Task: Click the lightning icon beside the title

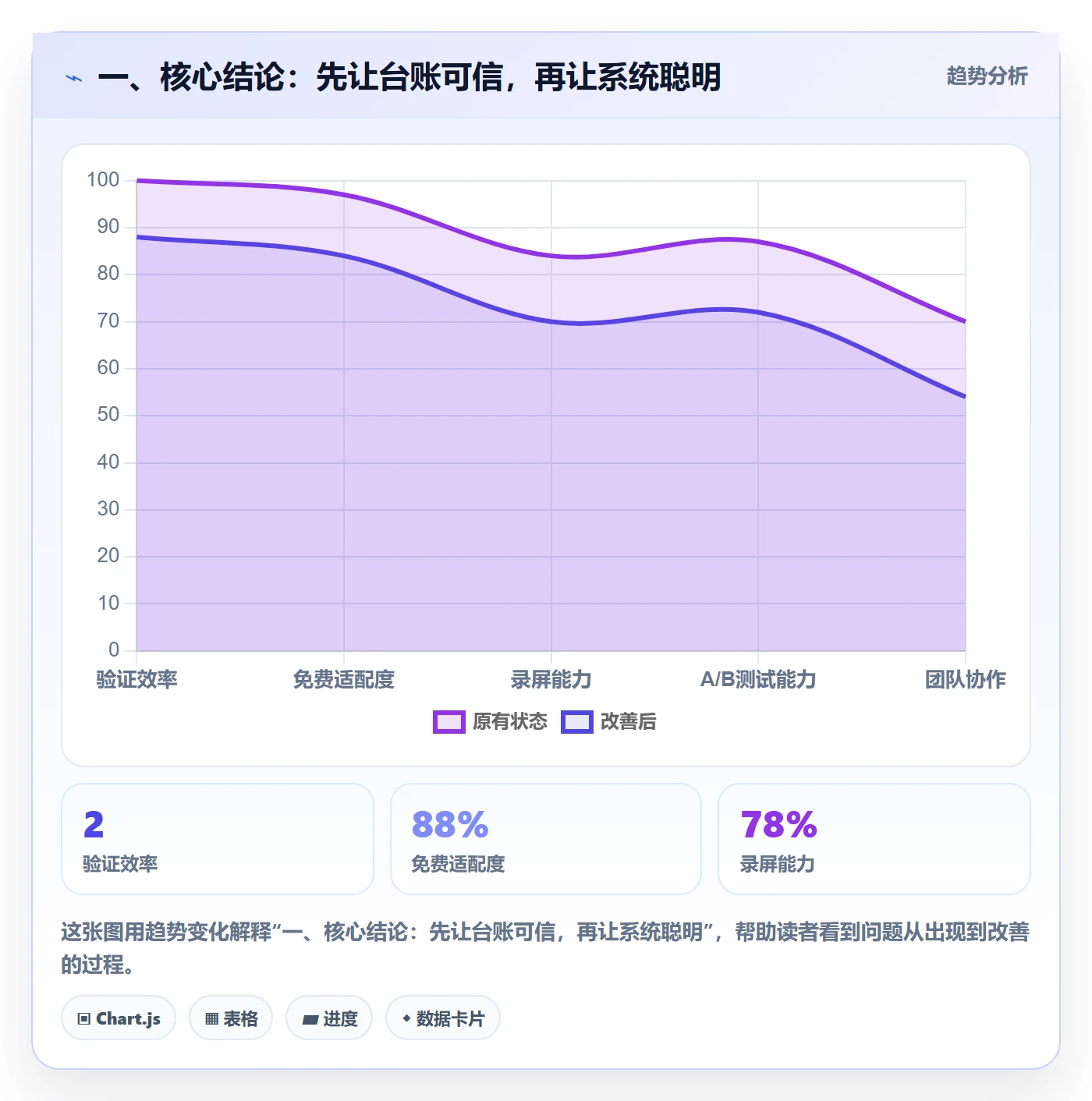Action: (74, 78)
